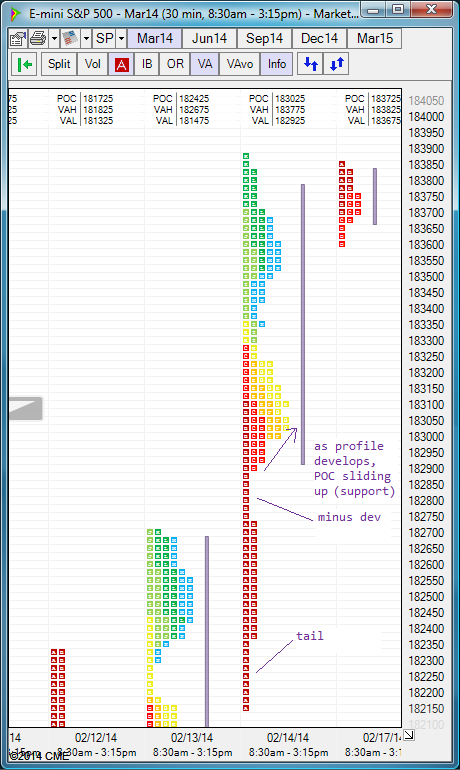This screenshot has width=460, height=770.
Task: Click the 'minus dev' annotation text
Action: click(x=349, y=517)
